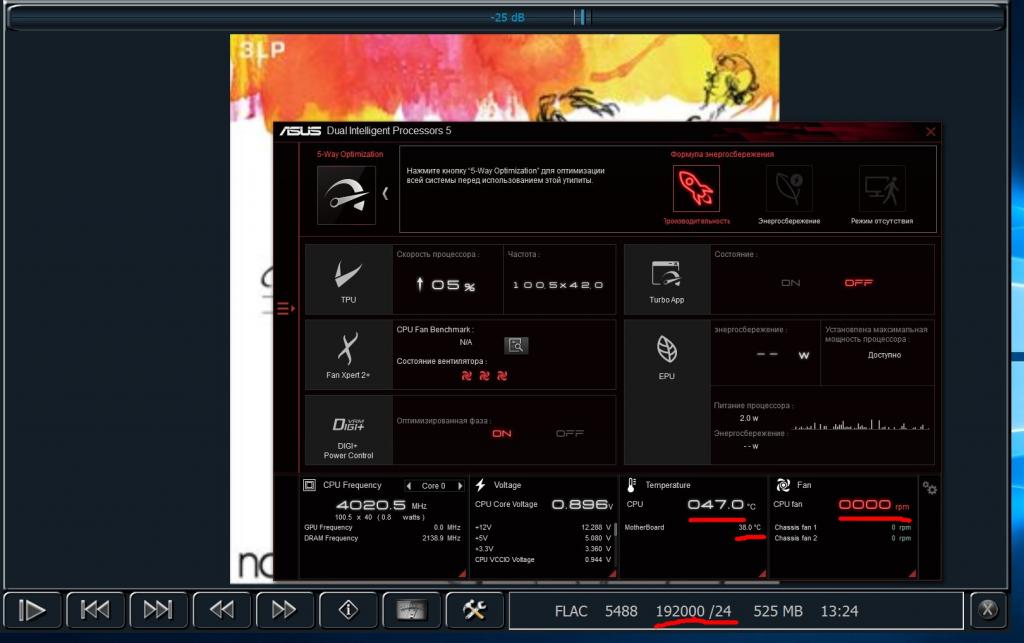This screenshot has width=1024, height=643.
Task: Click the Fan monitor icon
Action: pos(783,485)
